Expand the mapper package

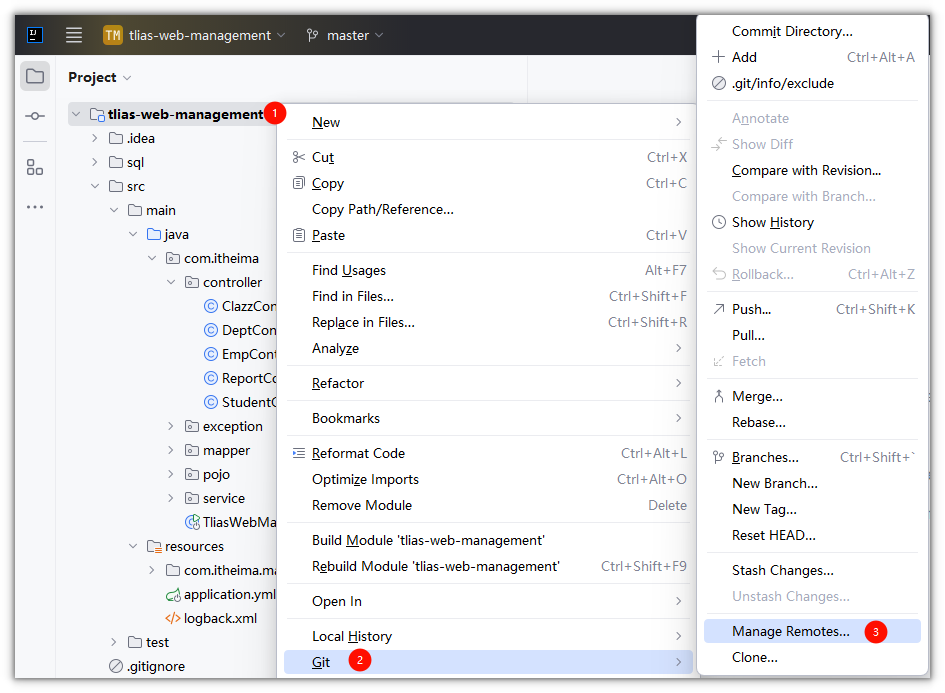[171, 450]
